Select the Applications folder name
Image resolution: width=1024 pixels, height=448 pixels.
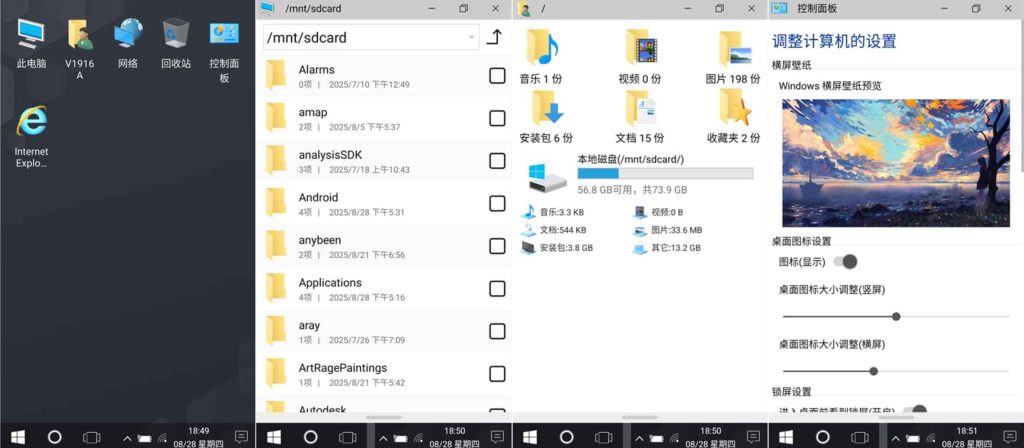click(x=330, y=283)
